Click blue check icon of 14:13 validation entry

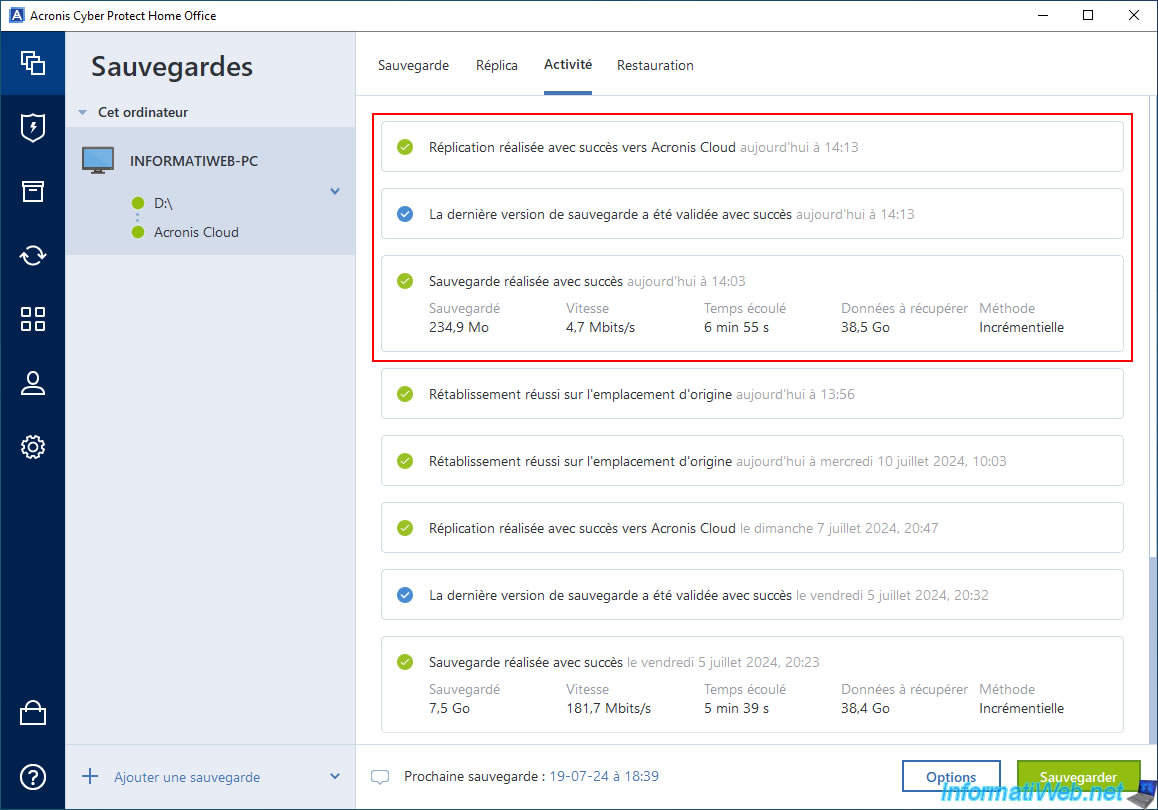tap(405, 214)
